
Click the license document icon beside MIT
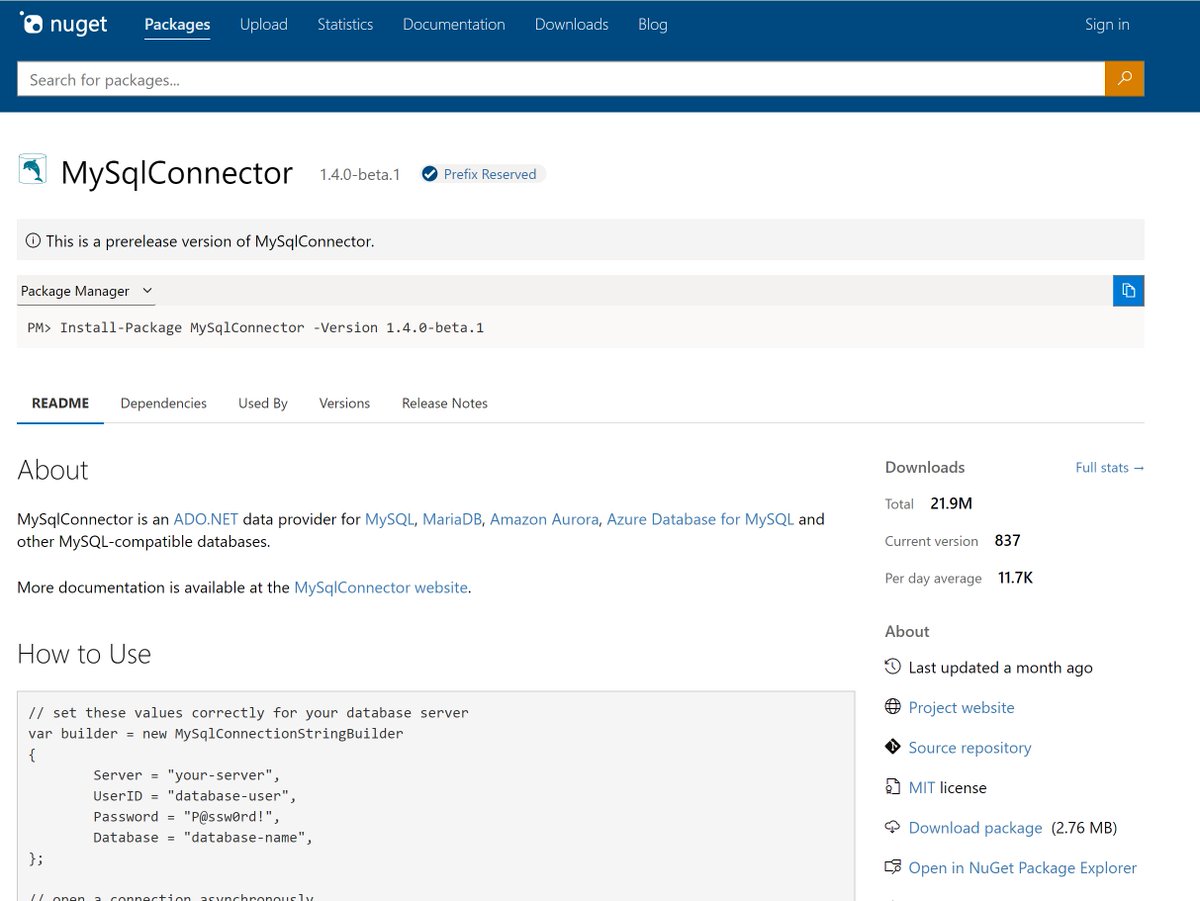tap(893, 787)
